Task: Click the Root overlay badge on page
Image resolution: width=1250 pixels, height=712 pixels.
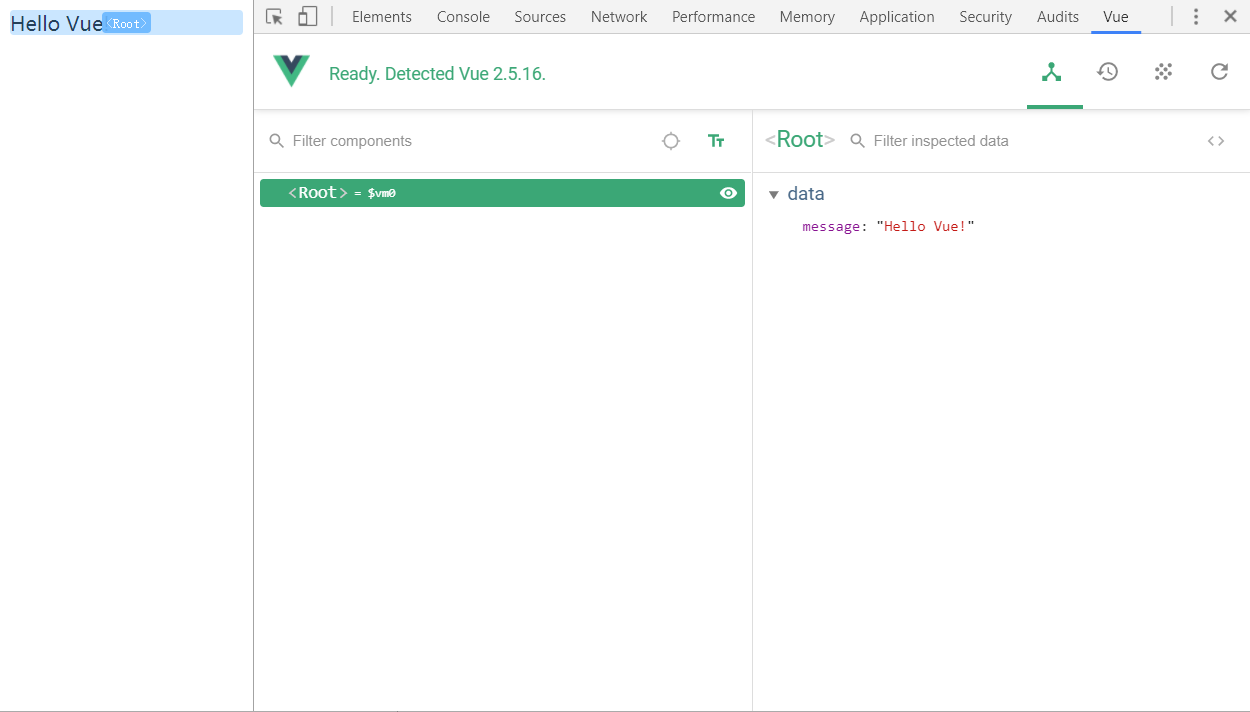Action: 127,23
